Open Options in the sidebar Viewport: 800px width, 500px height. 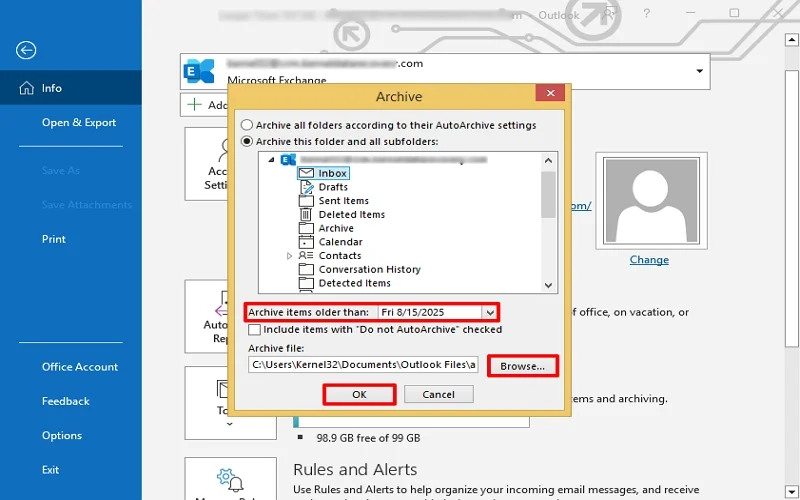coord(62,435)
